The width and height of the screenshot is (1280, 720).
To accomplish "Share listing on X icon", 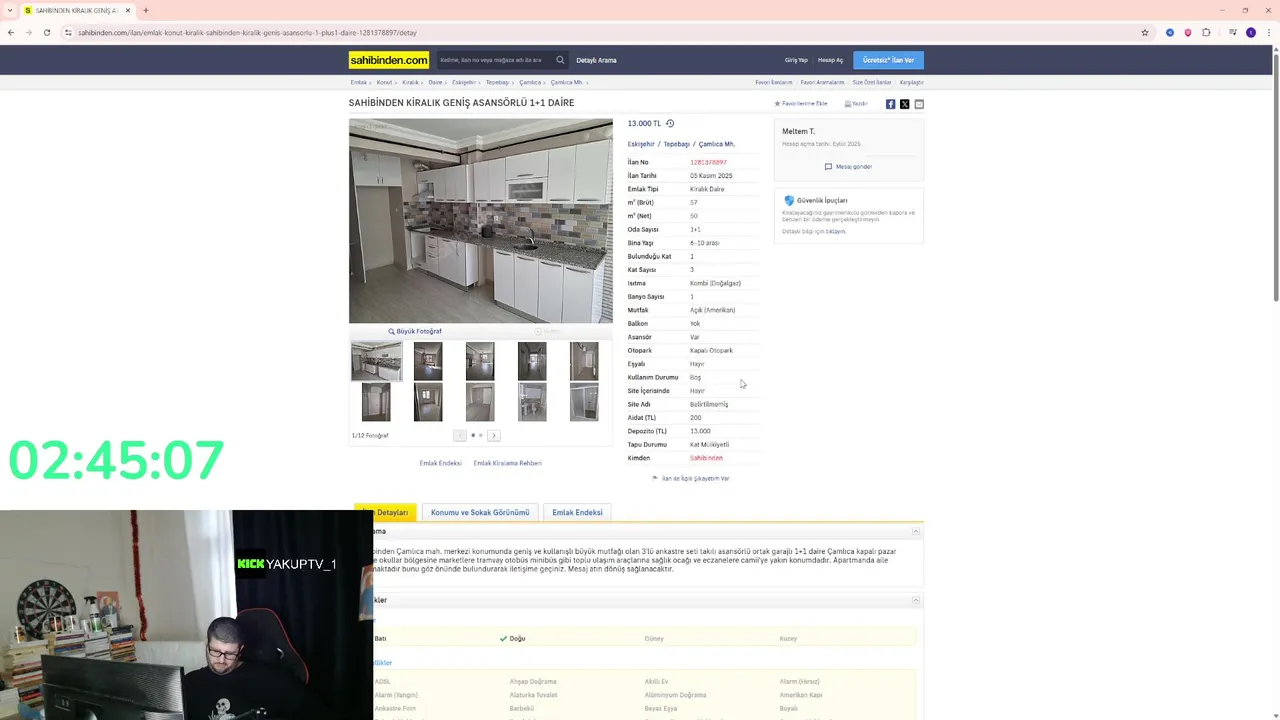I will coord(904,104).
